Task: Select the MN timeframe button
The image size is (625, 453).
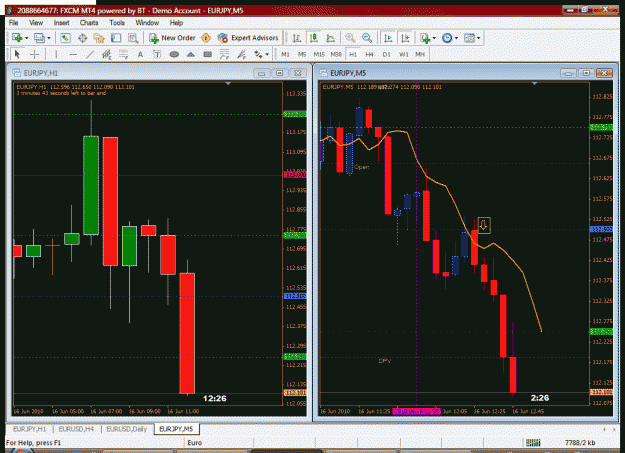Action: pyautogui.click(x=420, y=54)
